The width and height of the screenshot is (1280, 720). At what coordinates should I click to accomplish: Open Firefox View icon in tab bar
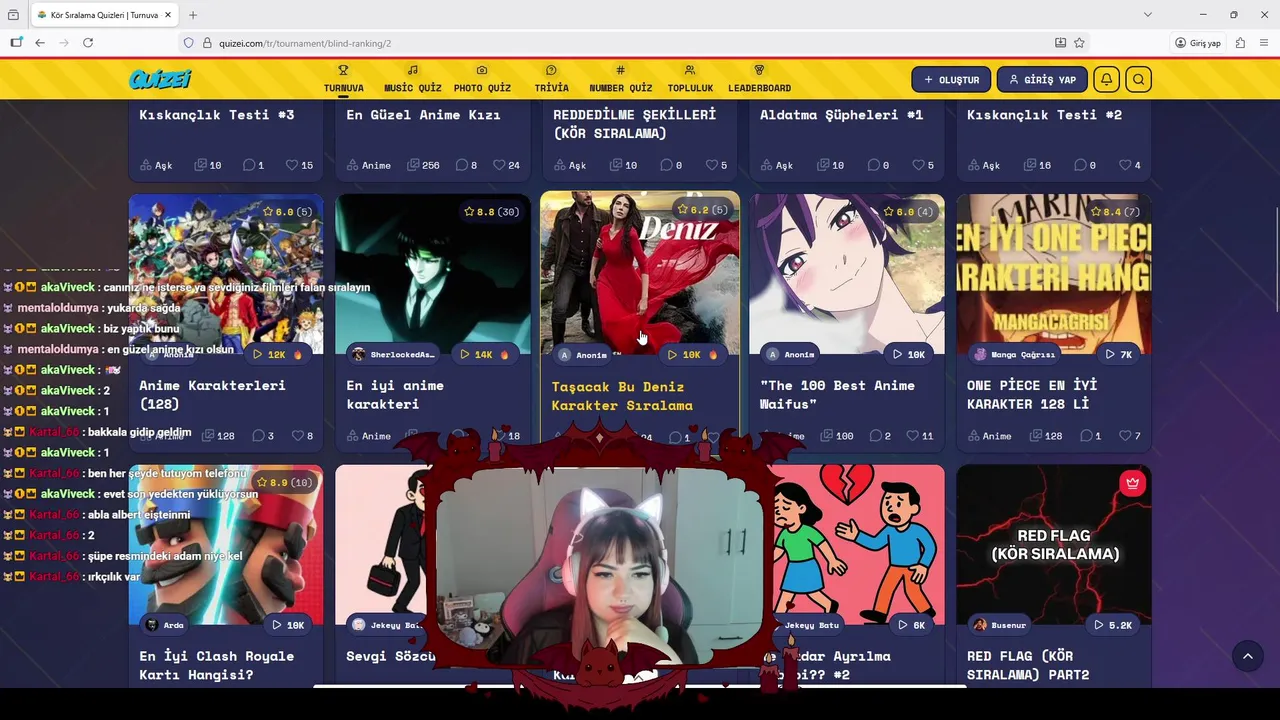click(x=13, y=15)
